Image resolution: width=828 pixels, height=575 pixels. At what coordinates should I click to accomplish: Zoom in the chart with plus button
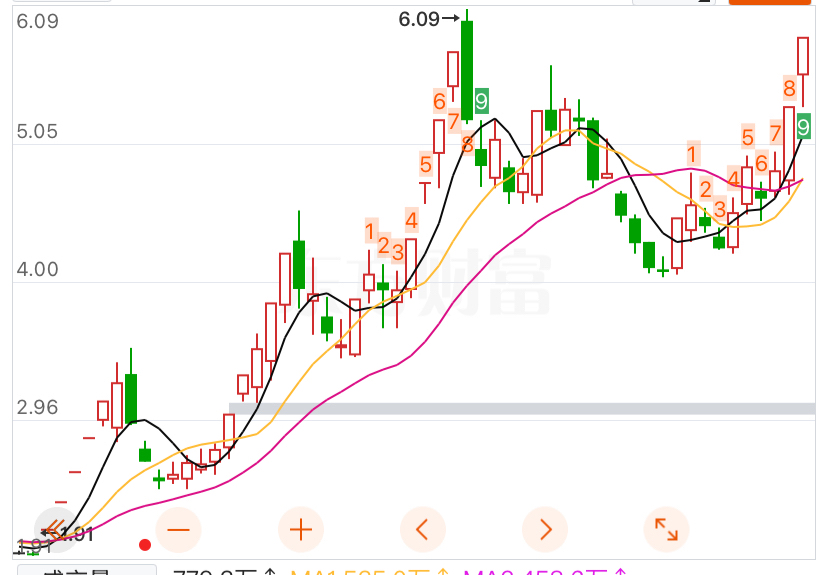coord(300,530)
